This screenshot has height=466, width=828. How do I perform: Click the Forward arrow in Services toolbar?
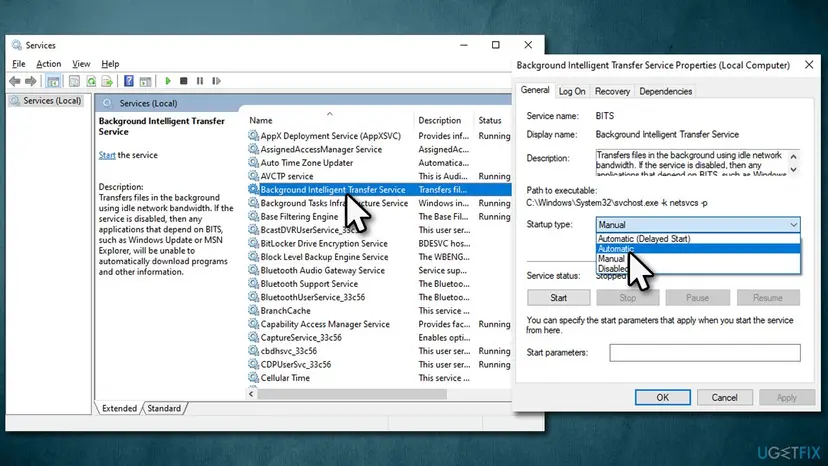point(31,81)
